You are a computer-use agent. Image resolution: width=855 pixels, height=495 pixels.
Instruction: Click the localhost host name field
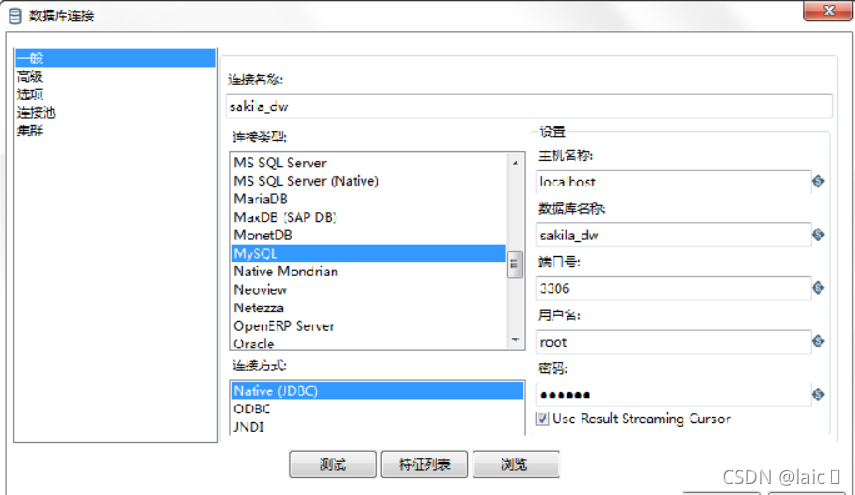pyautogui.click(x=673, y=182)
